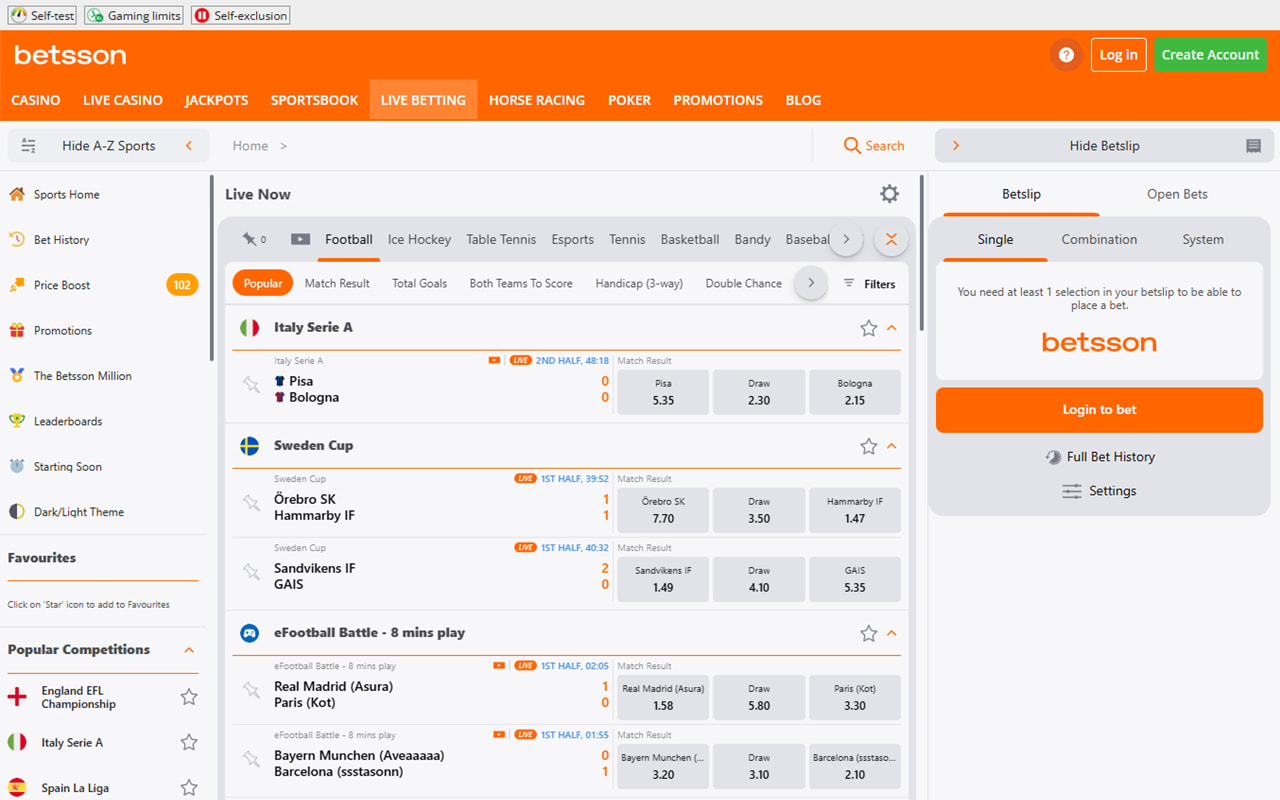
Task: Open the help question mark icon
Action: (x=1066, y=55)
